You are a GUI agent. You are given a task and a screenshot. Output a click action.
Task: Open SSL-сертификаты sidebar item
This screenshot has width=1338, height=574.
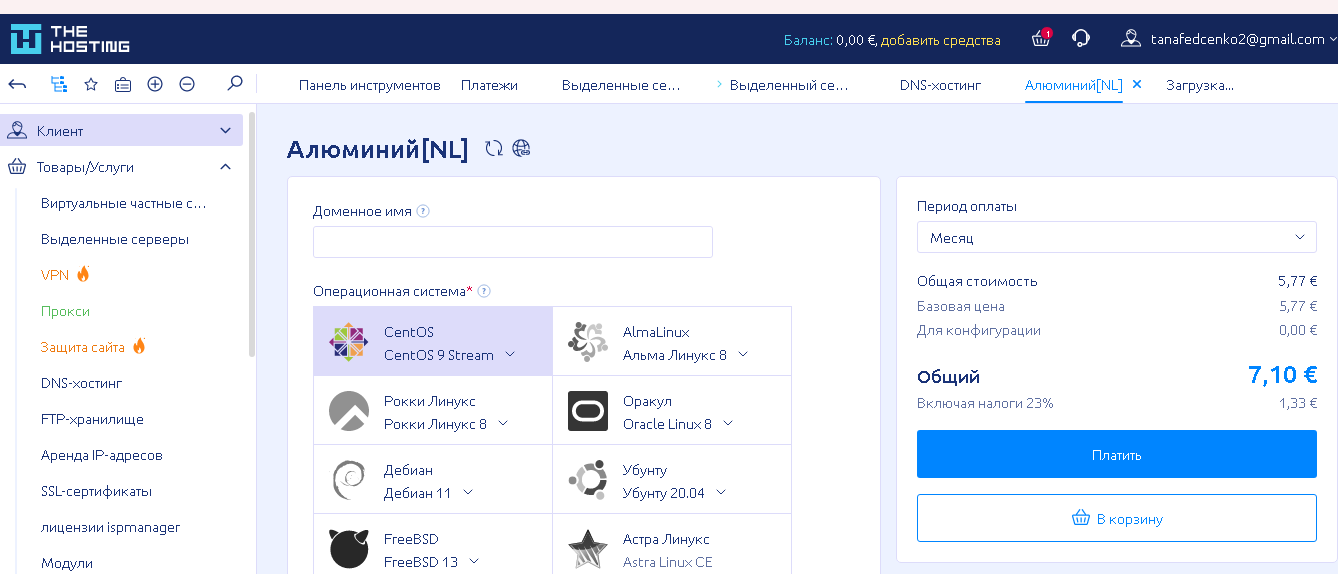click(x=96, y=491)
